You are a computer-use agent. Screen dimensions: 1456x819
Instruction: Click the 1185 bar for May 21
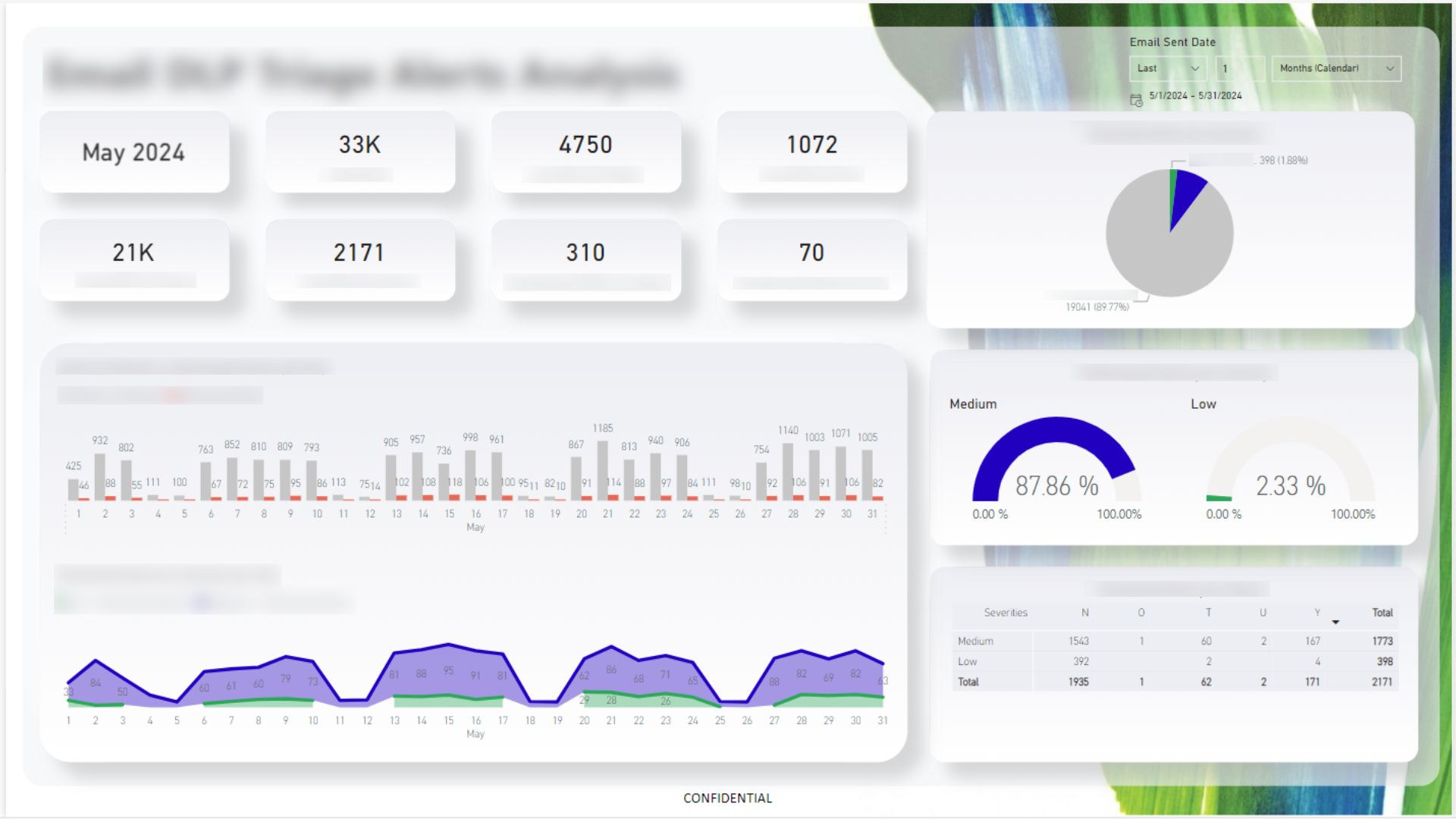tap(603, 470)
